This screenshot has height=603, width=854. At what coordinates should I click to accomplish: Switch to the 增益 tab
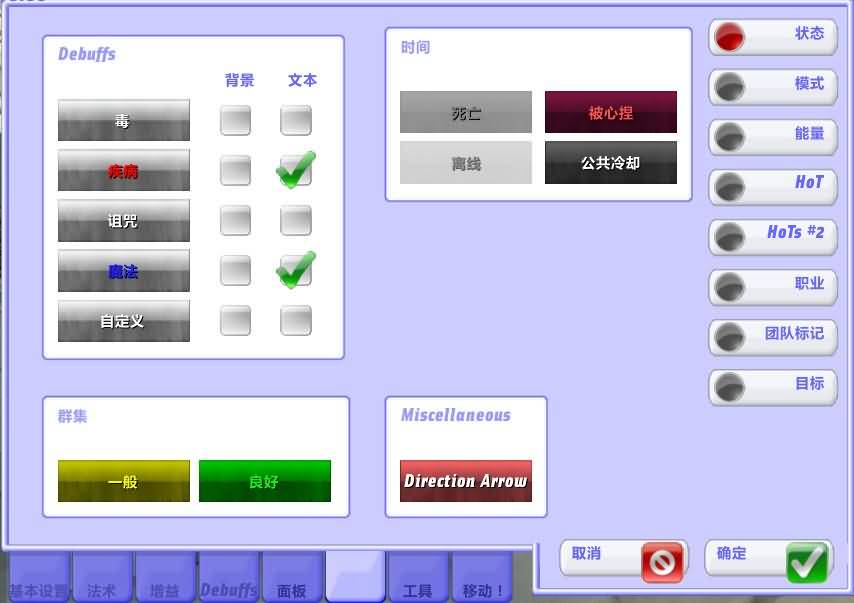tap(165, 578)
